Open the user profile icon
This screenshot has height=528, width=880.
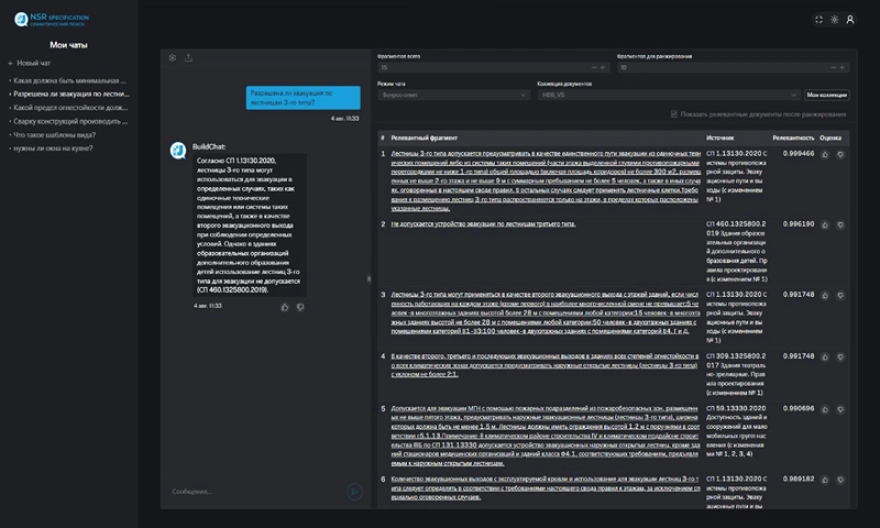[850, 20]
